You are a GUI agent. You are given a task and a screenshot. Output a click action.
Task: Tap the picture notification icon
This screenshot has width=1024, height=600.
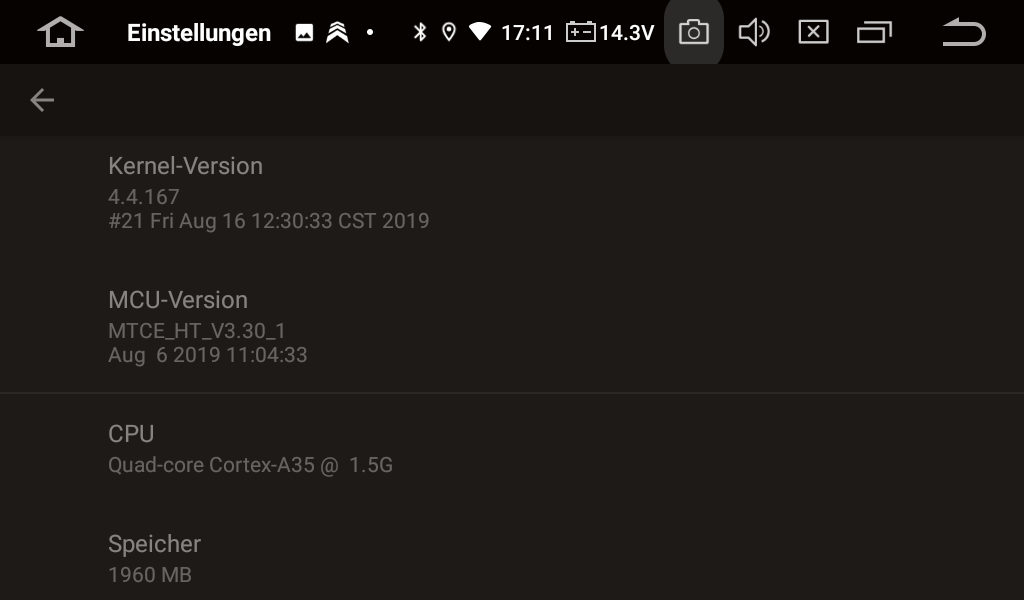(304, 32)
